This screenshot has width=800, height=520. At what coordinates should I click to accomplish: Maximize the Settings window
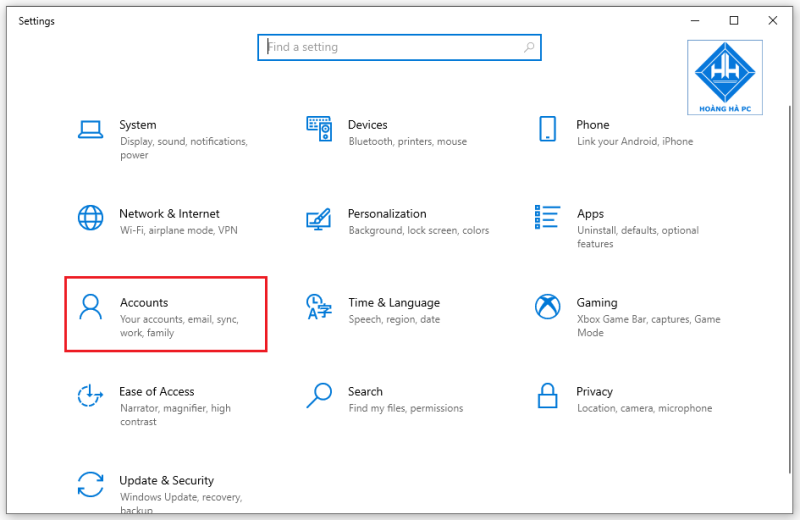[x=734, y=20]
